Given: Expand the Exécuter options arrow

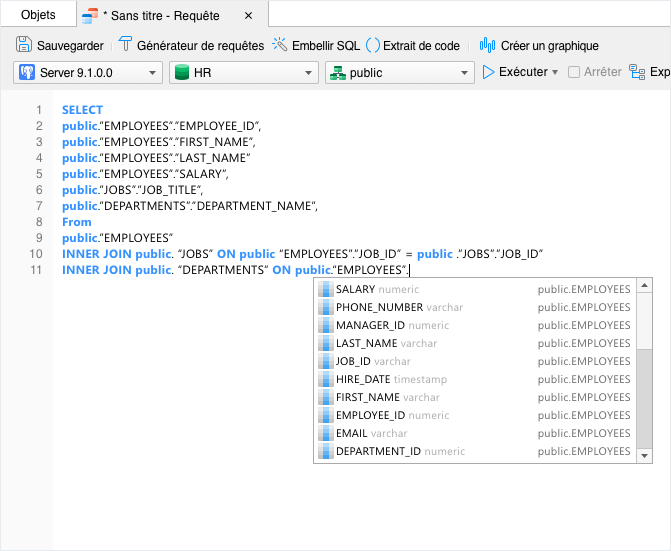Looking at the screenshot, I should tap(555, 72).
